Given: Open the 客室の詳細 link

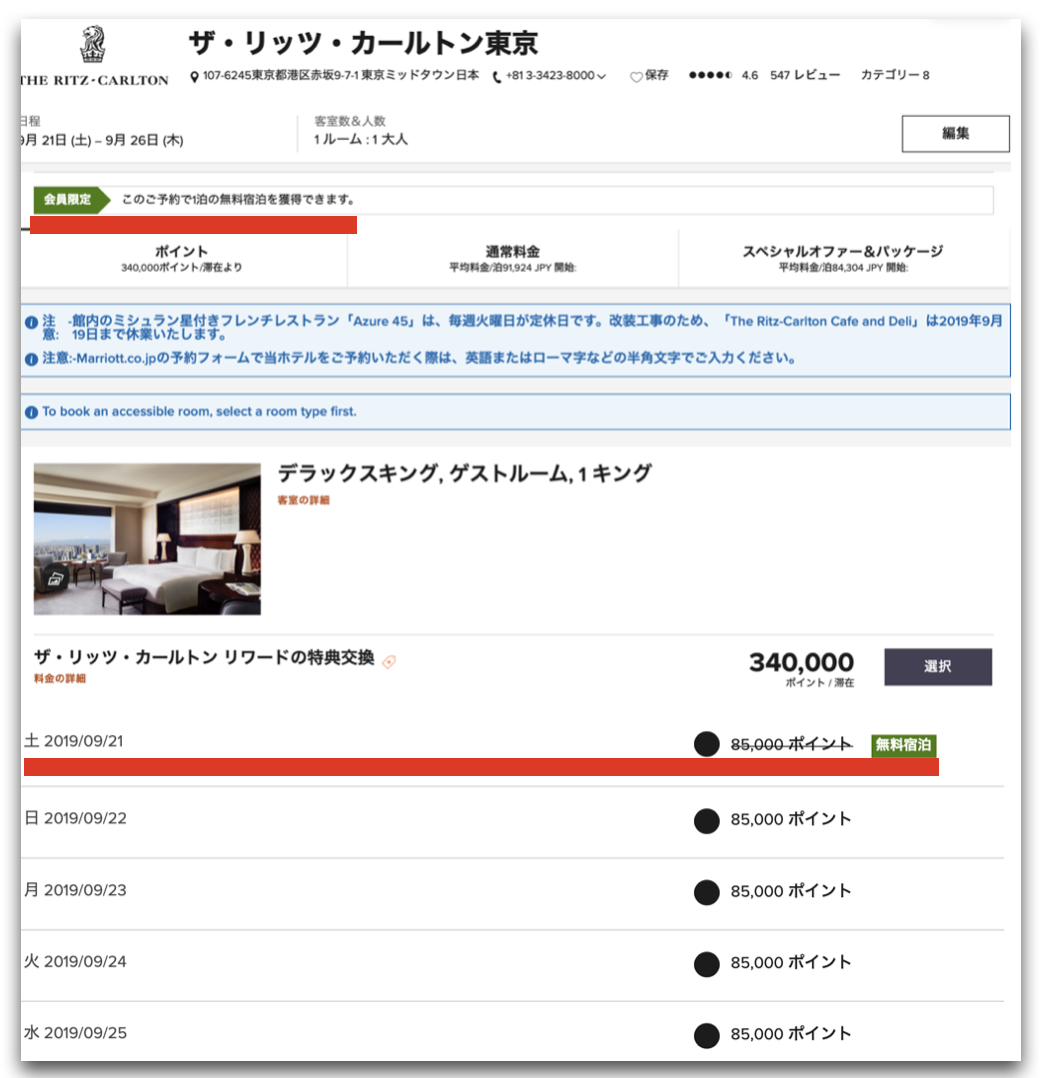Looking at the screenshot, I should pos(303,500).
